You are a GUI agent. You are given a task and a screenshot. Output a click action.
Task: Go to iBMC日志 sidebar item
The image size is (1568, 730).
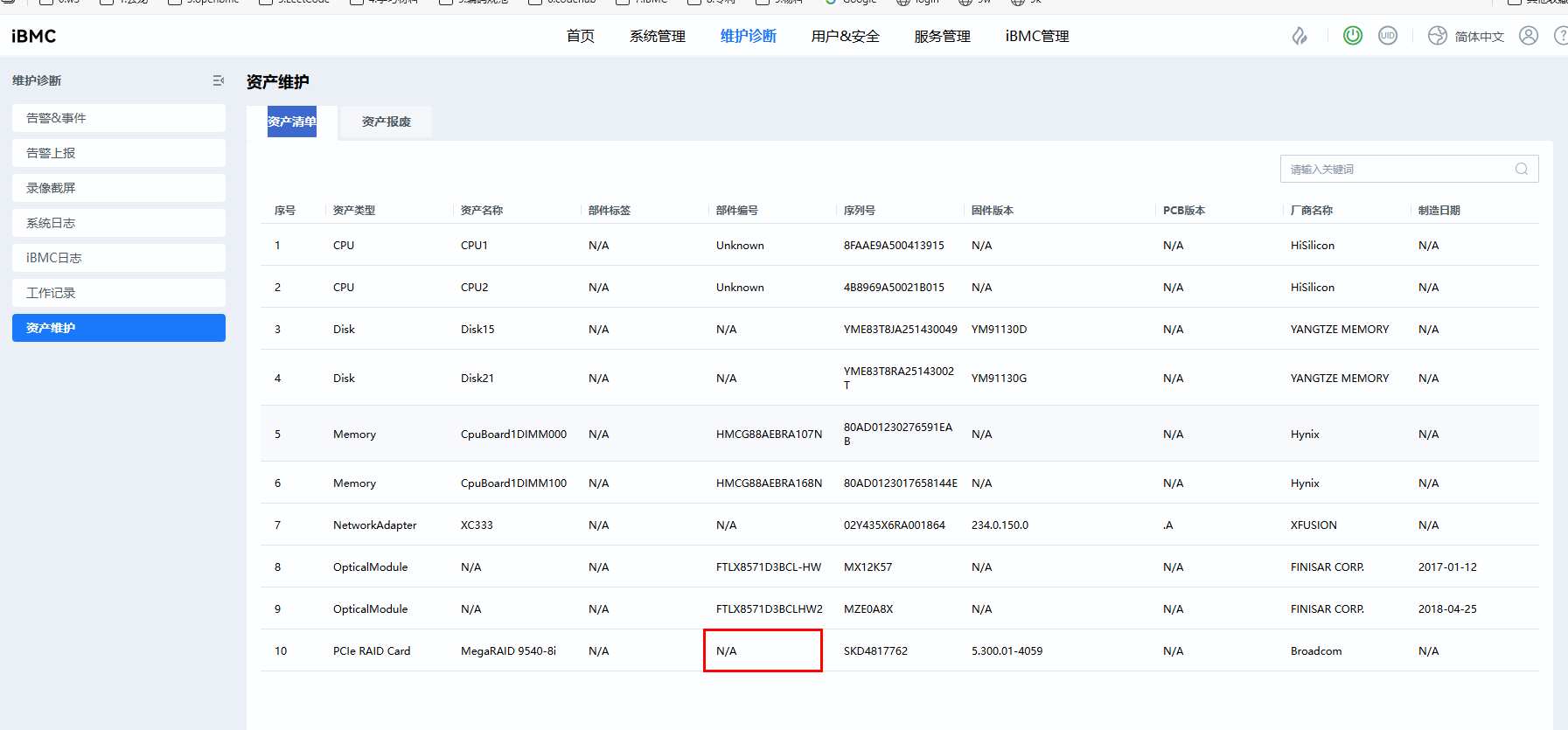(x=119, y=258)
